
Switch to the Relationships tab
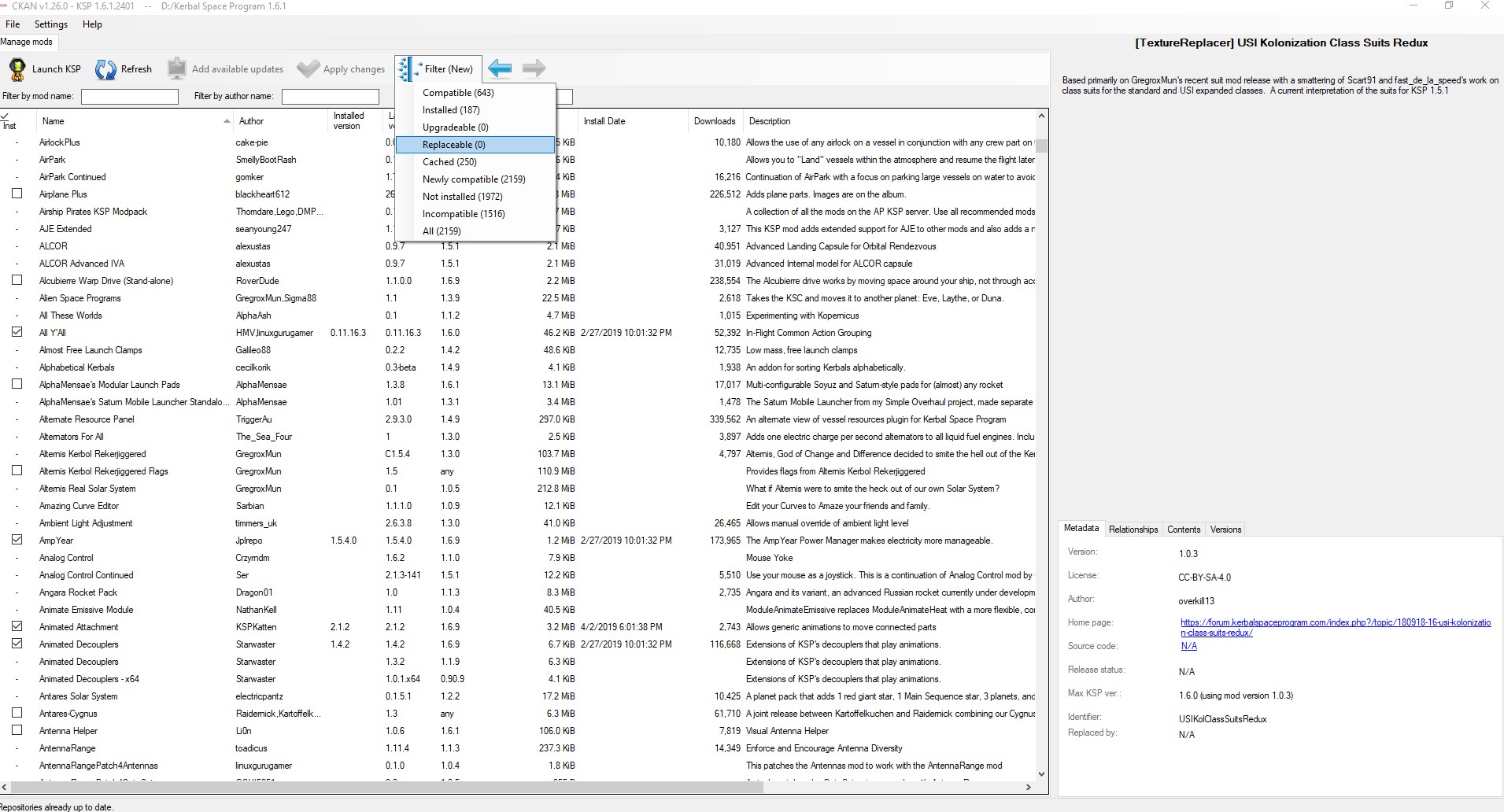[x=1133, y=529]
